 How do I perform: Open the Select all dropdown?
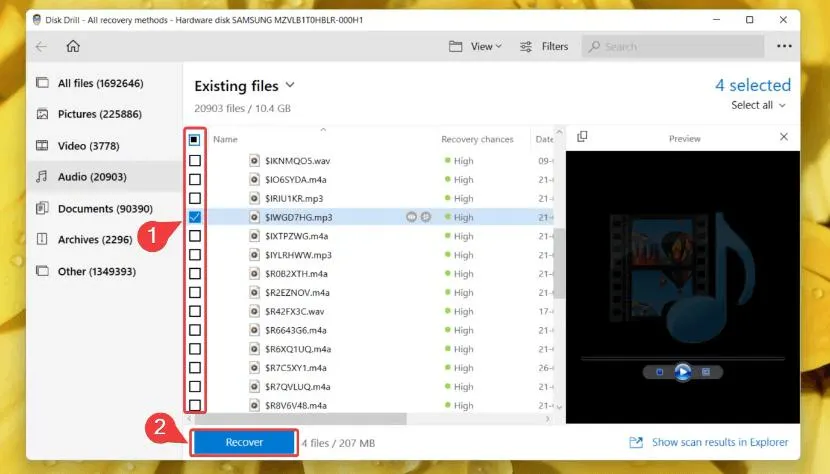[x=758, y=105]
